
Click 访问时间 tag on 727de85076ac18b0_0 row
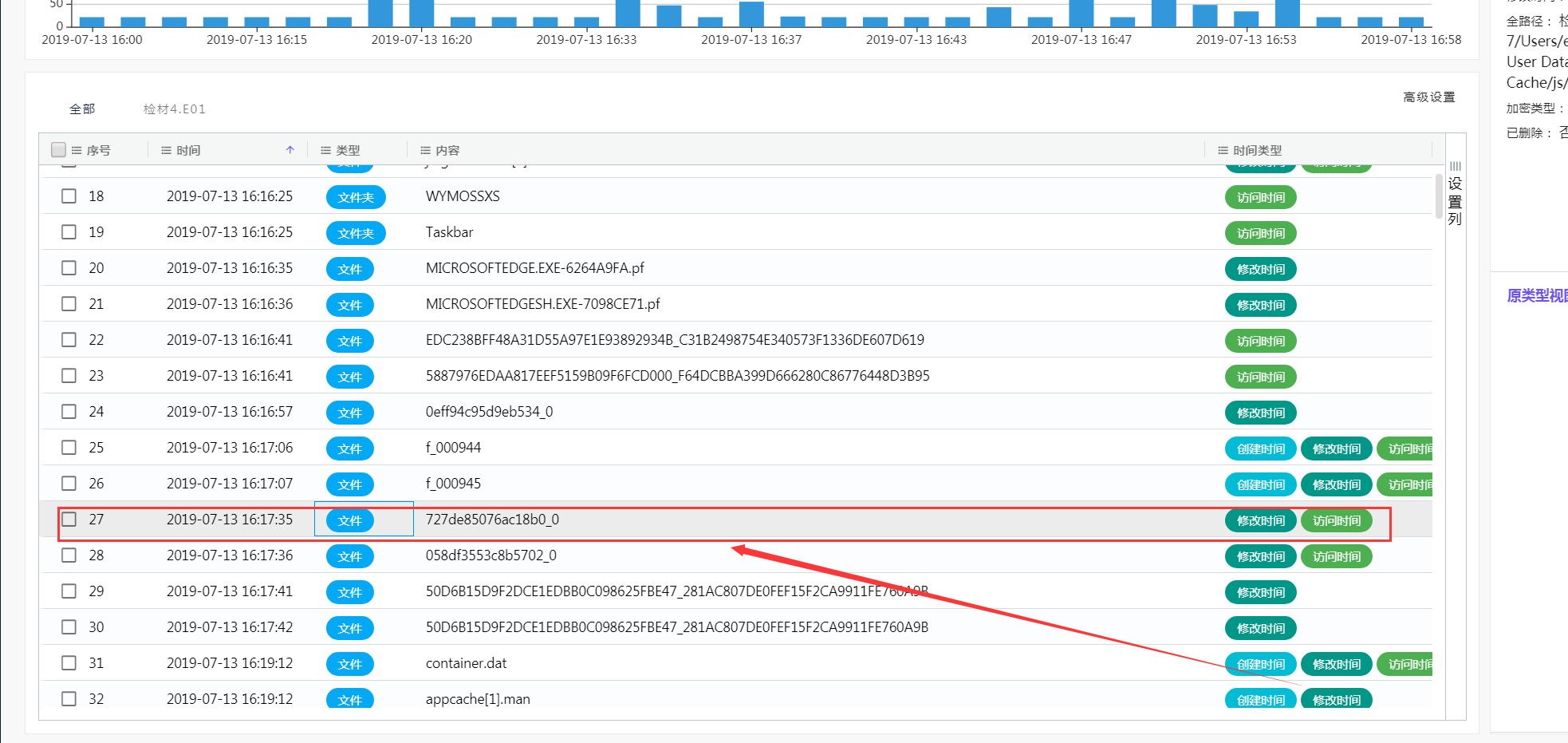(x=1337, y=520)
